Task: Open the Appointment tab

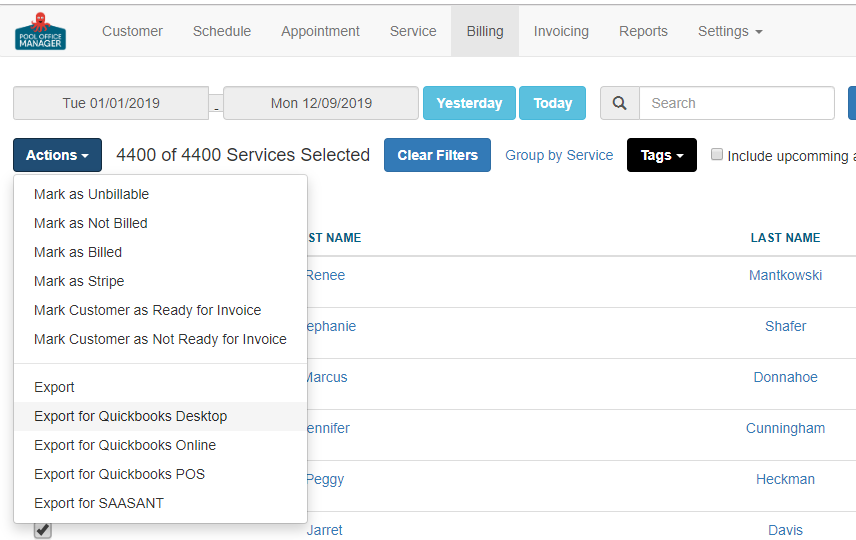Action: click(320, 31)
